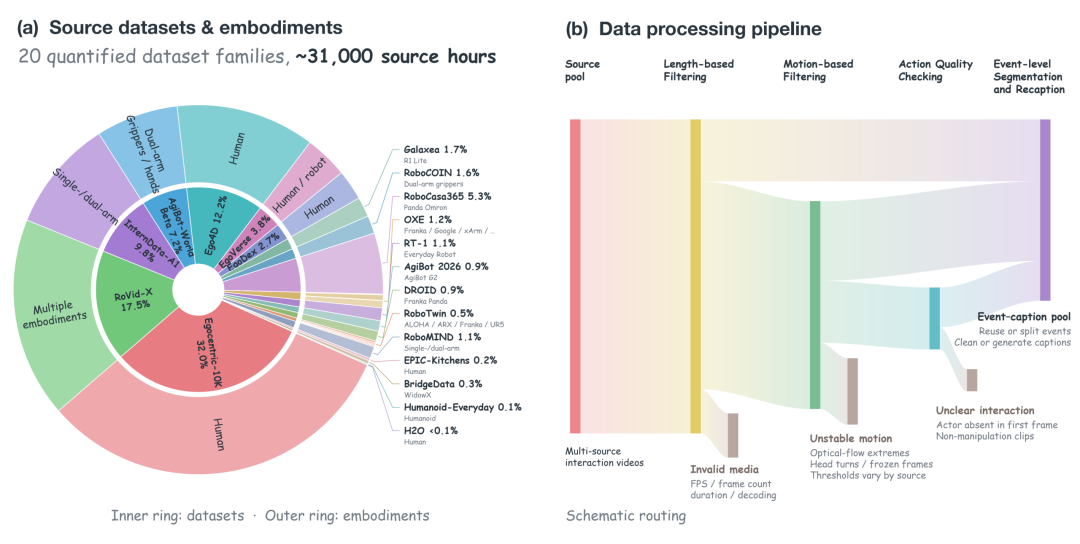
Task: Select the Unclear interaction label
Action: click(x=985, y=410)
